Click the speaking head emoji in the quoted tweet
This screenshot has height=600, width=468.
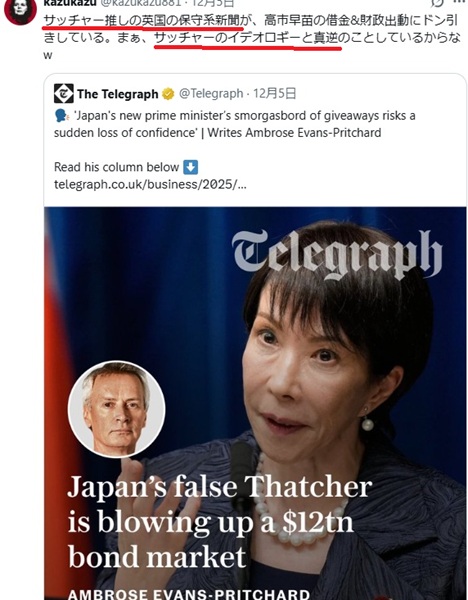(62, 116)
